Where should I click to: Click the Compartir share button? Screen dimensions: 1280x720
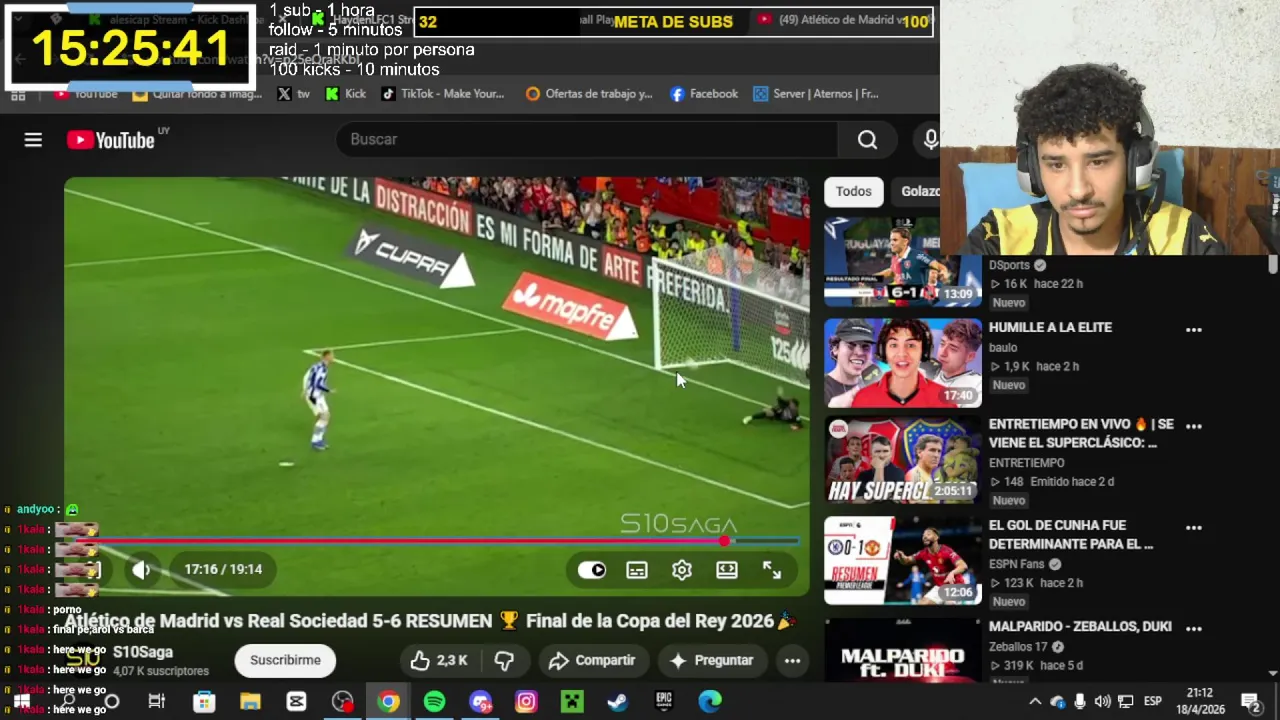592,660
